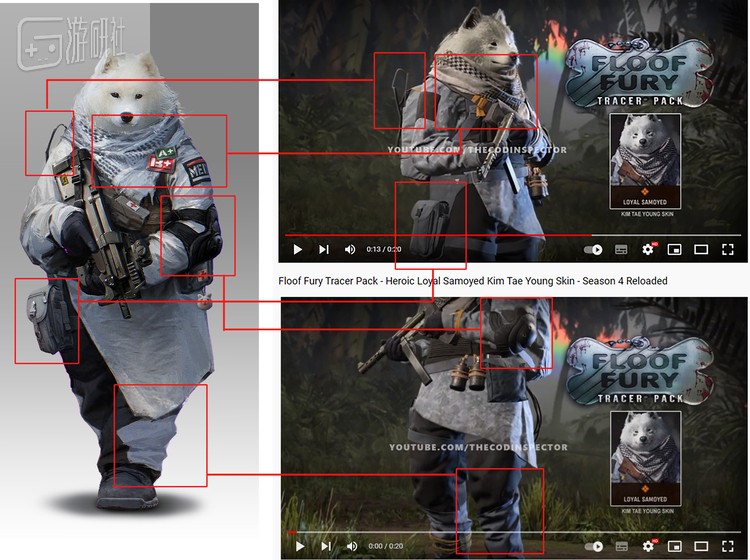750x560 pixels.
Task: Open miniplayer from bottom video
Action: pyautogui.click(x=674, y=546)
